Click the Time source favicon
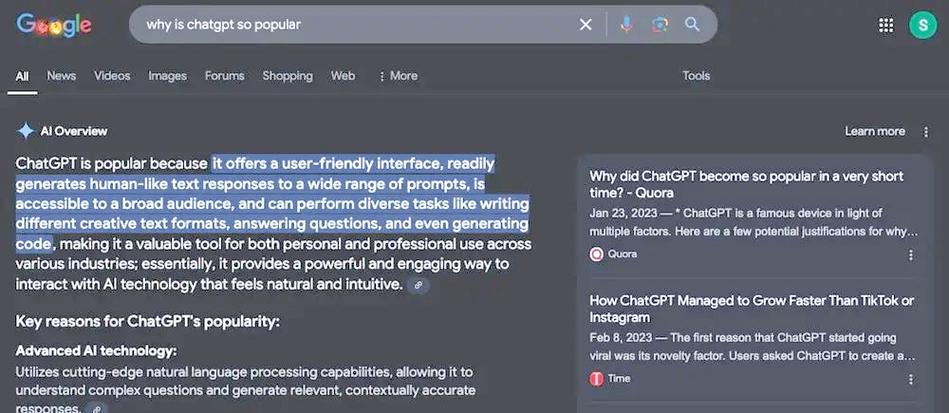This screenshot has height=413, width=949. 596,378
